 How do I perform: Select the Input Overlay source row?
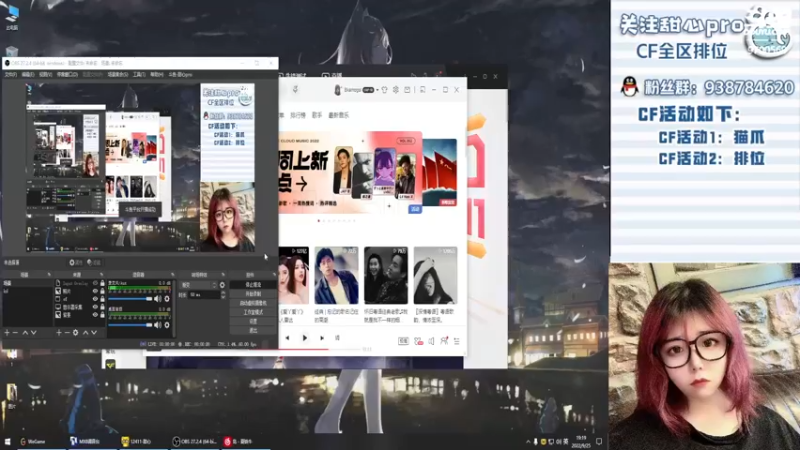[x=80, y=283]
